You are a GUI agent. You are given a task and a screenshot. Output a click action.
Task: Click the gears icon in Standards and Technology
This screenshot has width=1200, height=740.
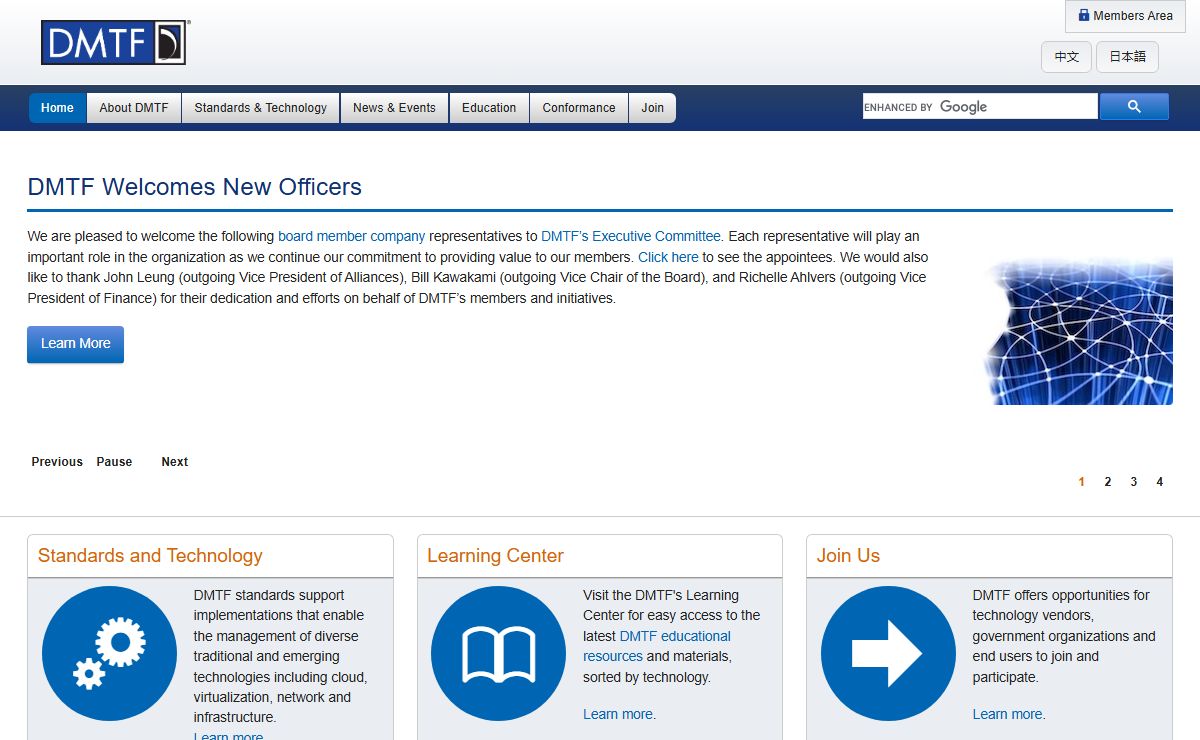click(x=109, y=653)
